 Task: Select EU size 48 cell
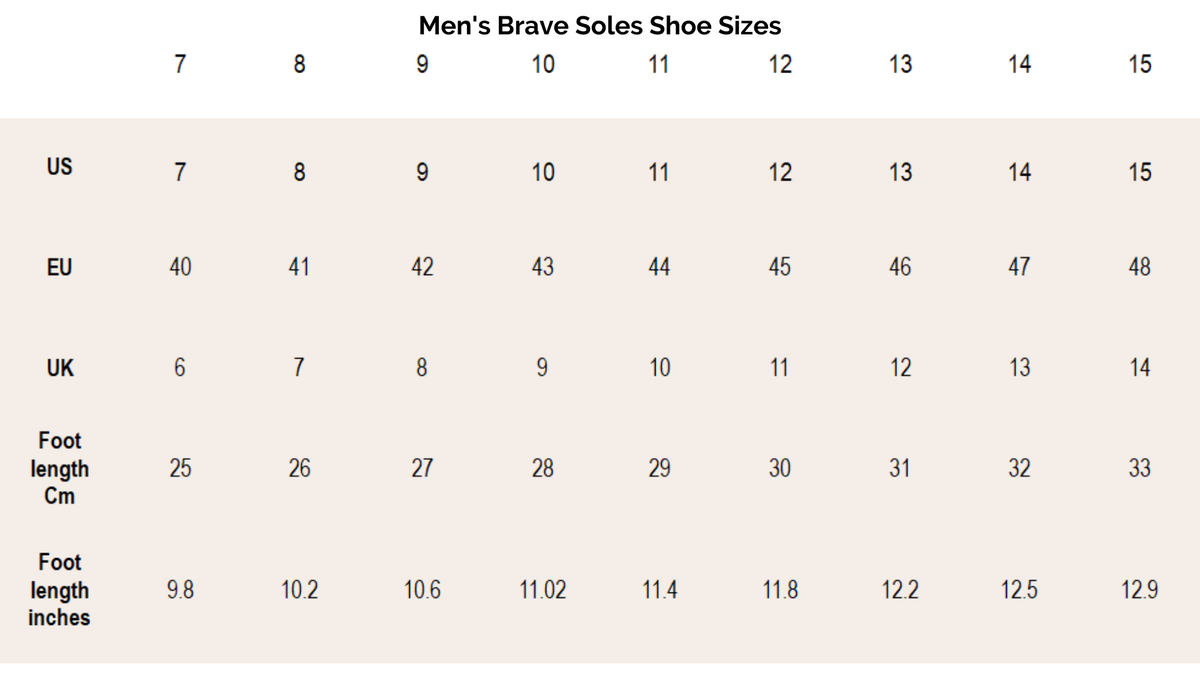[1139, 267]
